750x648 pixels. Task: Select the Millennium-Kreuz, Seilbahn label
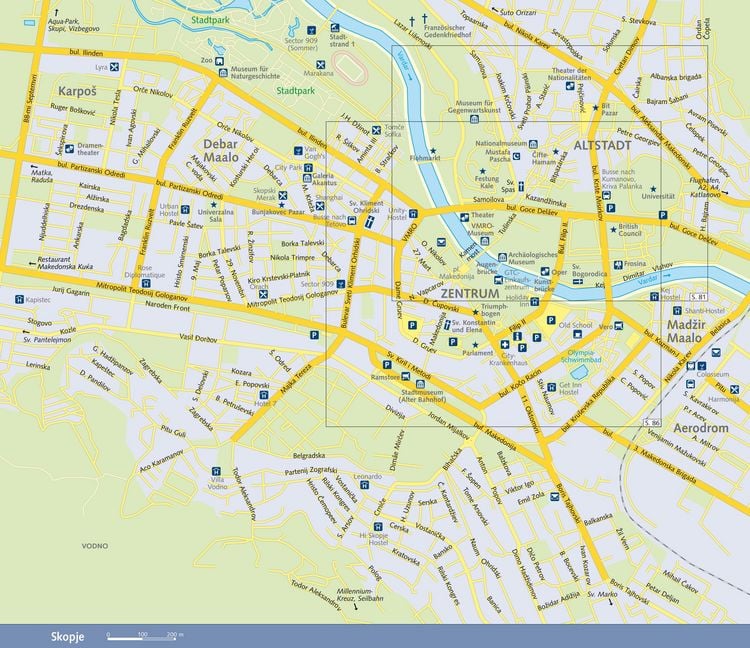pos(360,594)
